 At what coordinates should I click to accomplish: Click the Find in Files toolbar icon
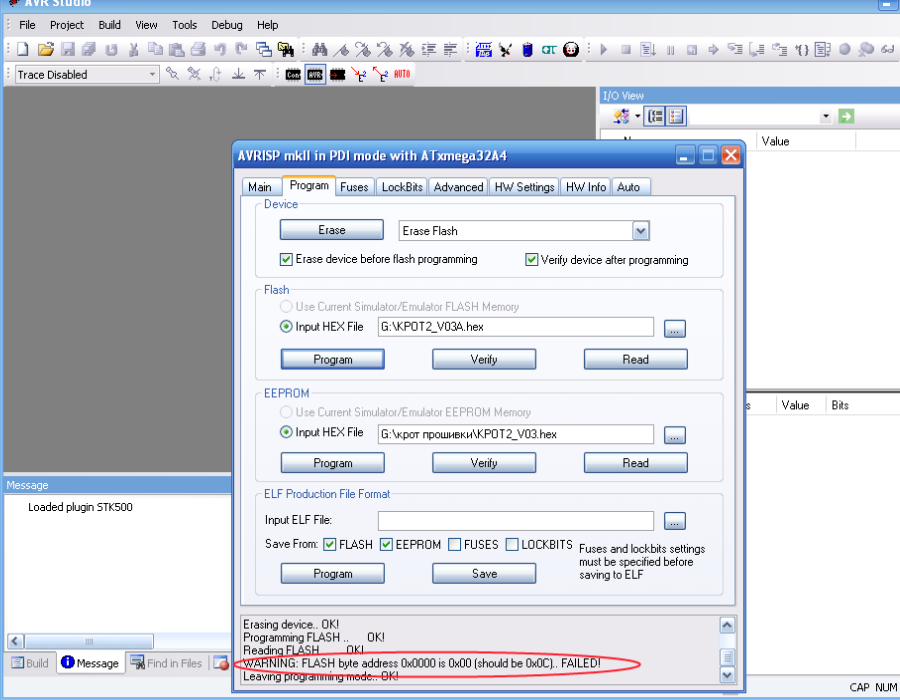pos(285,49)
